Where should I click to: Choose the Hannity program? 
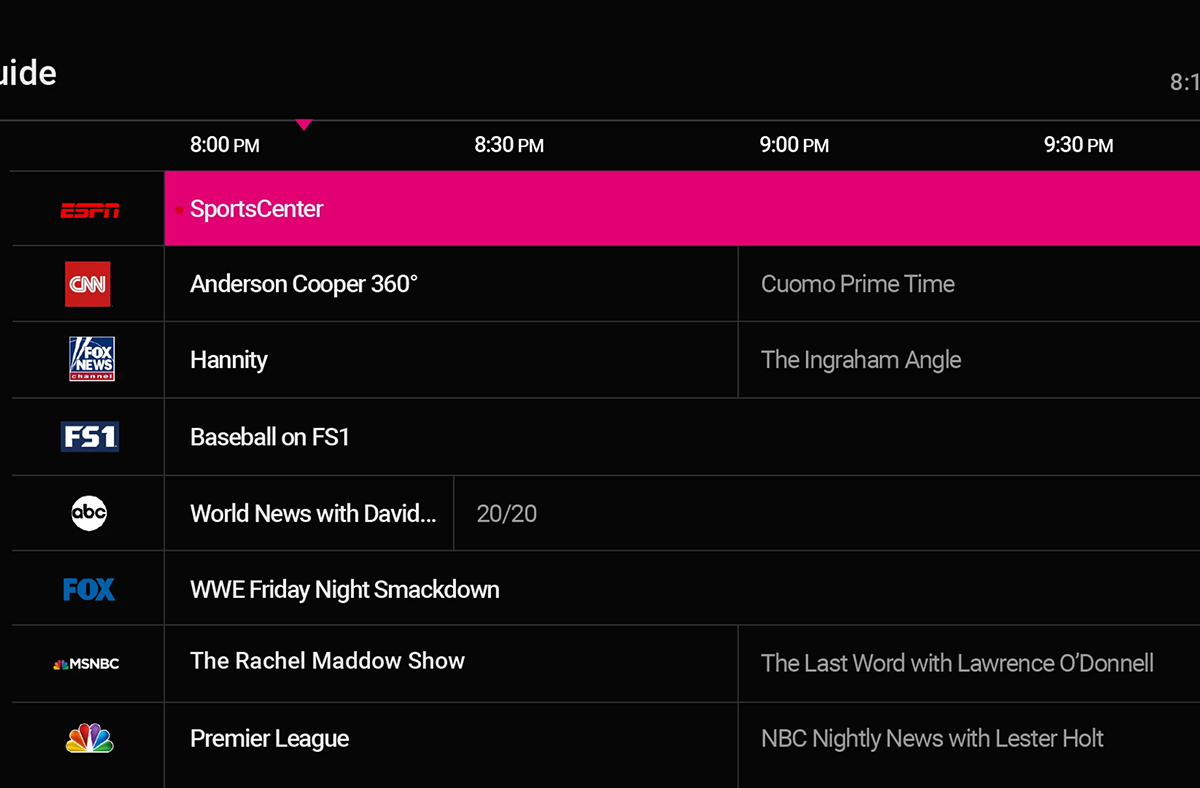[451, 360]
